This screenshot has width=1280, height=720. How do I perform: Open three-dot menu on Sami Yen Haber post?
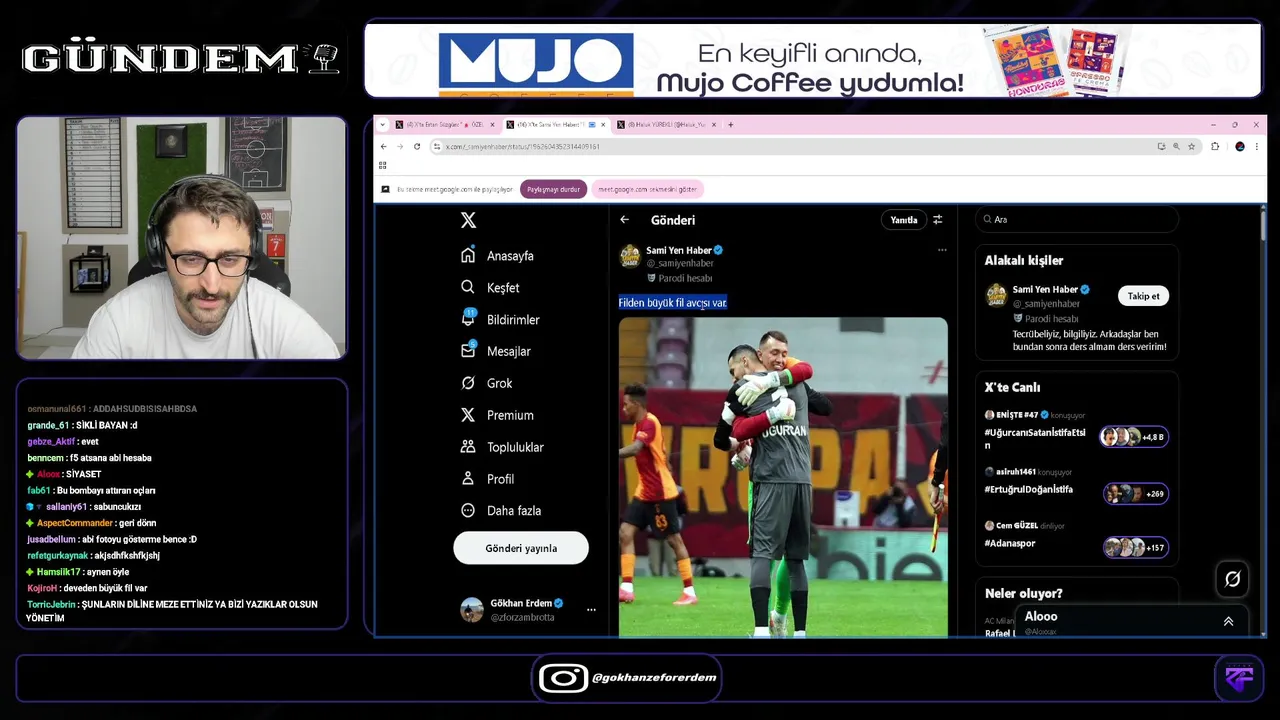click(942, 250)
